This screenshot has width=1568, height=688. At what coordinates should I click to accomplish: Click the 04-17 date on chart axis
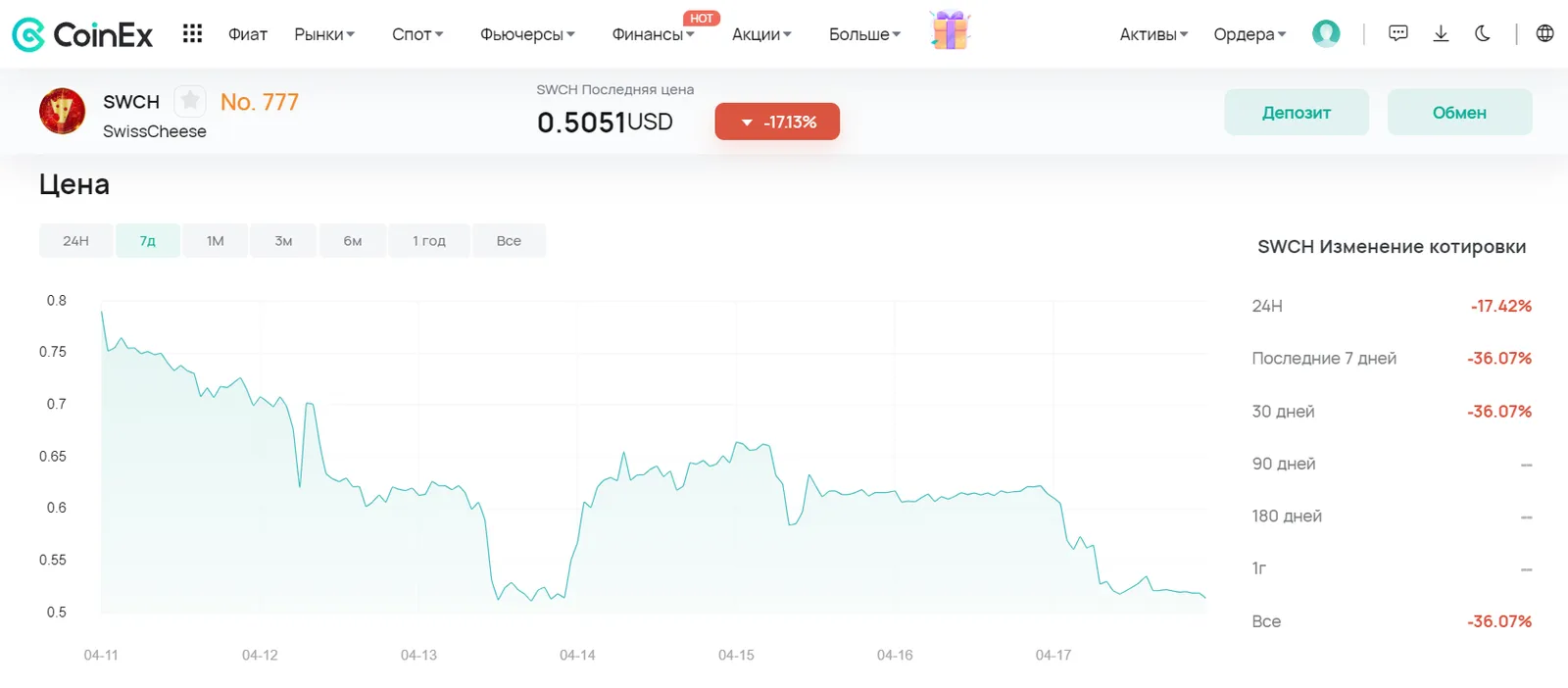[x=1053, y=655]
